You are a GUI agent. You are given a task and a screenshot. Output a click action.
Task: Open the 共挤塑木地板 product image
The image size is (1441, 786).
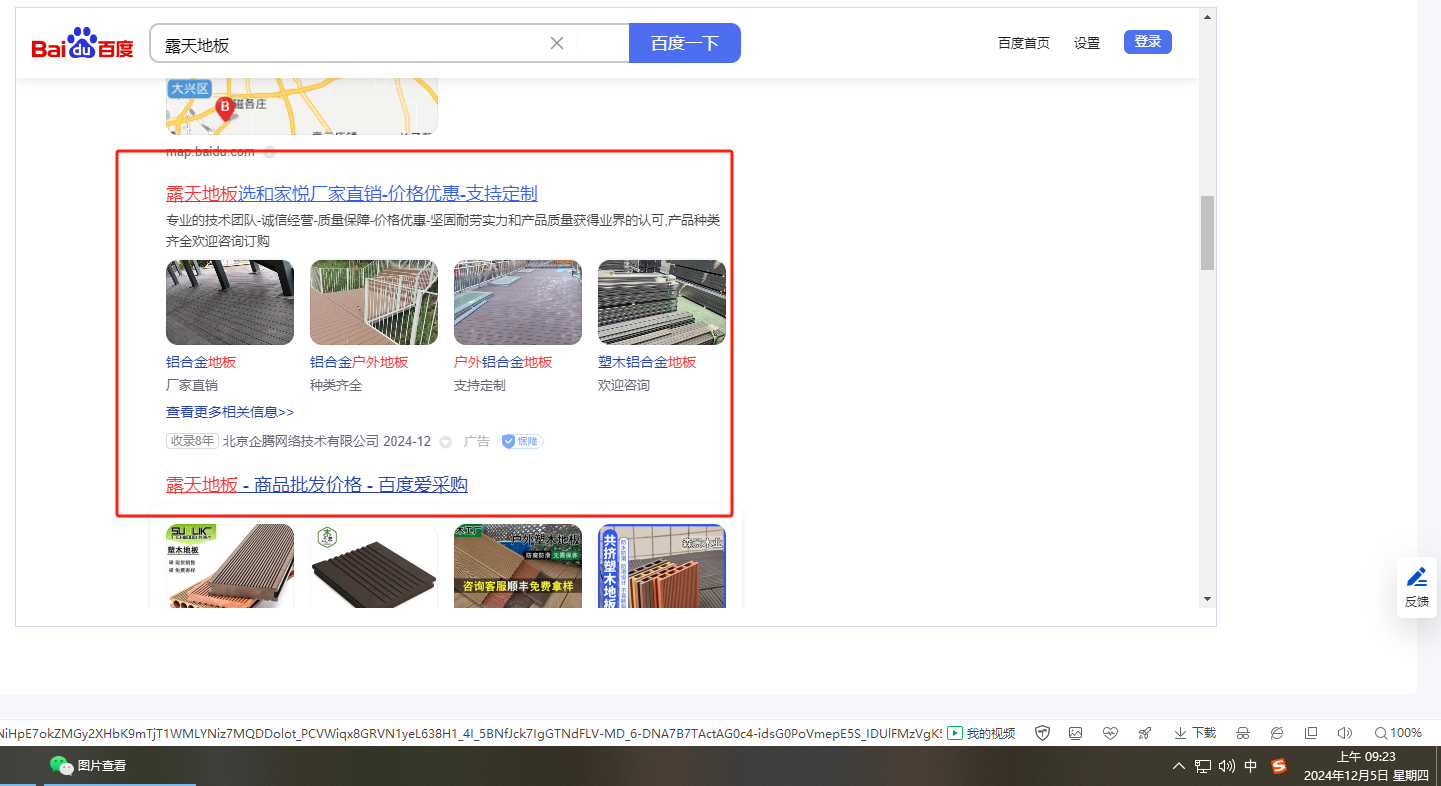coord(662,566)
